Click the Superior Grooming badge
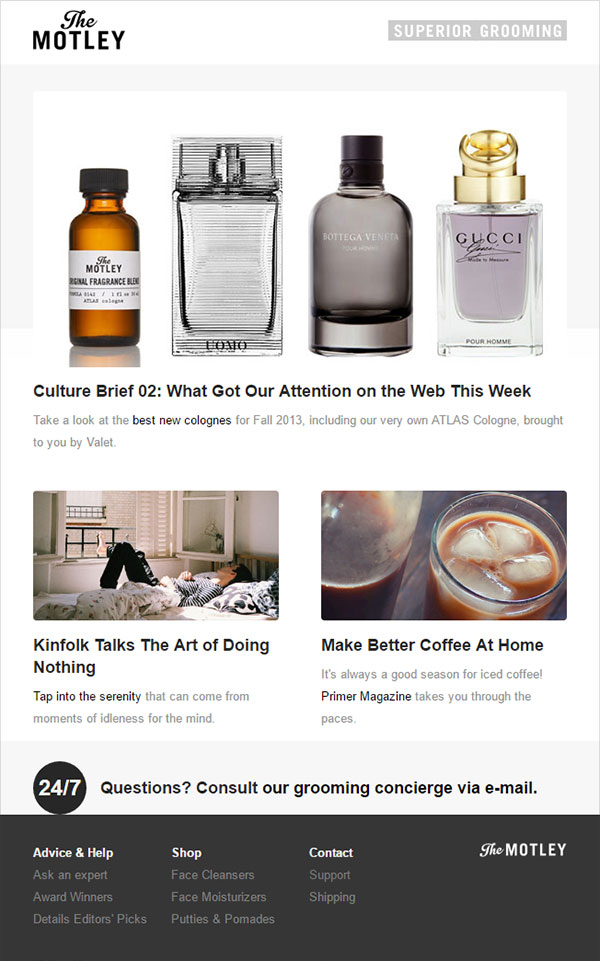This screenshot has width=600, height=961. click(x=477, y=31)
